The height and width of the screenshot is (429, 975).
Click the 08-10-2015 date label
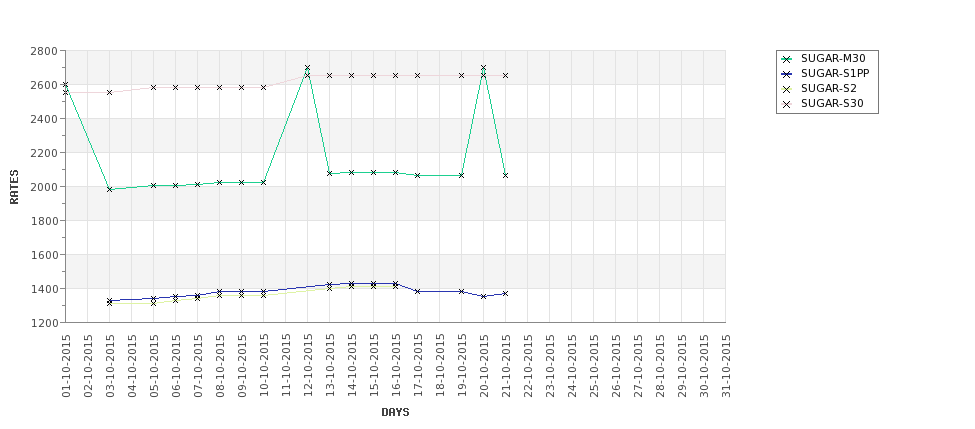pyautogui.click(x=220, y=366)
